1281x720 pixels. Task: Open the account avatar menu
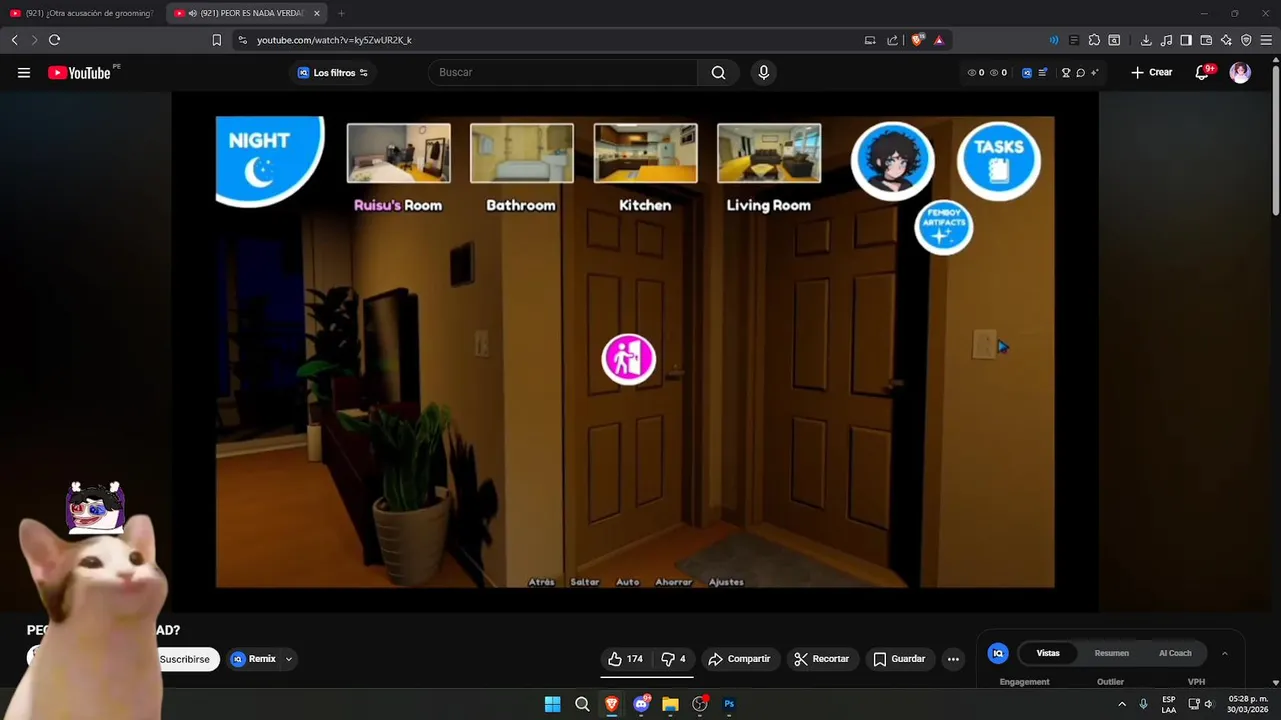1240,72
